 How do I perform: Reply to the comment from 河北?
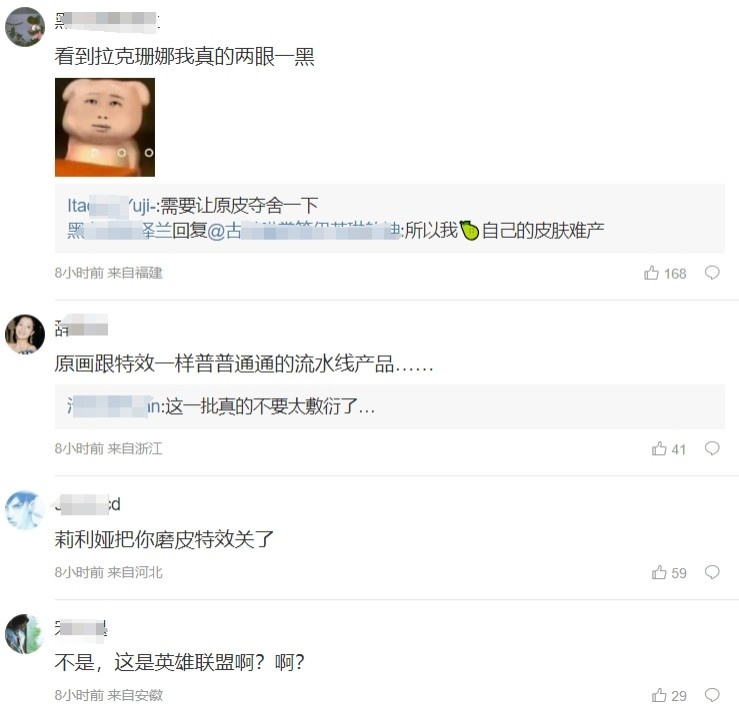tap(712, 572)
